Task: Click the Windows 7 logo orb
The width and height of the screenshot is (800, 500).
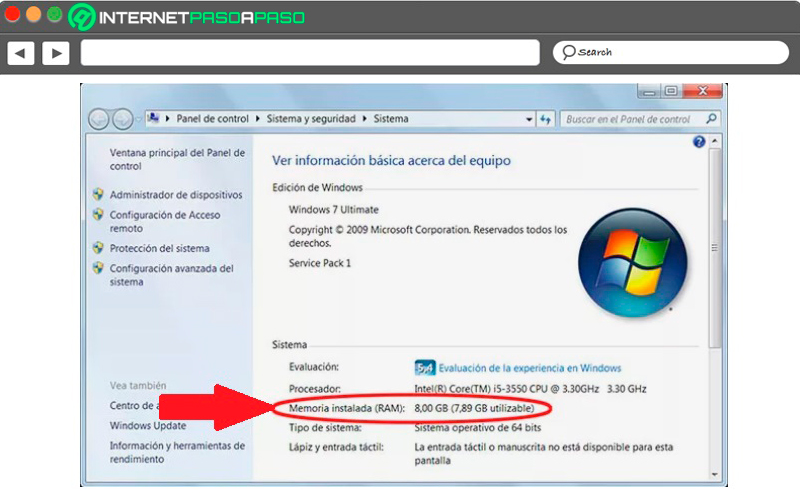Action: [x=633, y=262]
